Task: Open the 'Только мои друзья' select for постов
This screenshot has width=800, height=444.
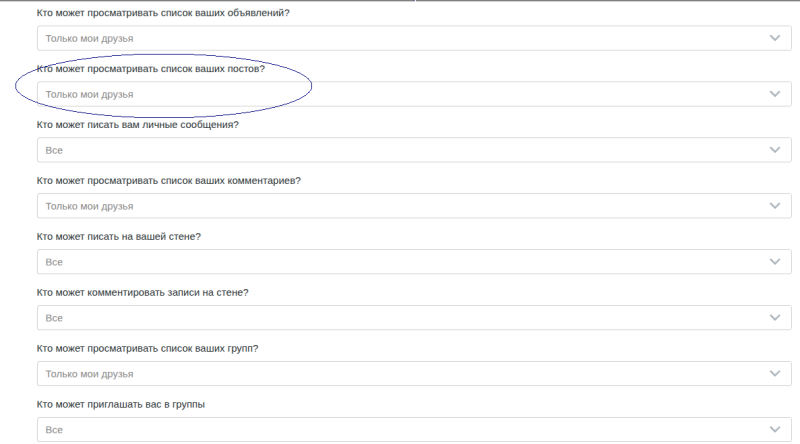Action: tap(400, 94)
